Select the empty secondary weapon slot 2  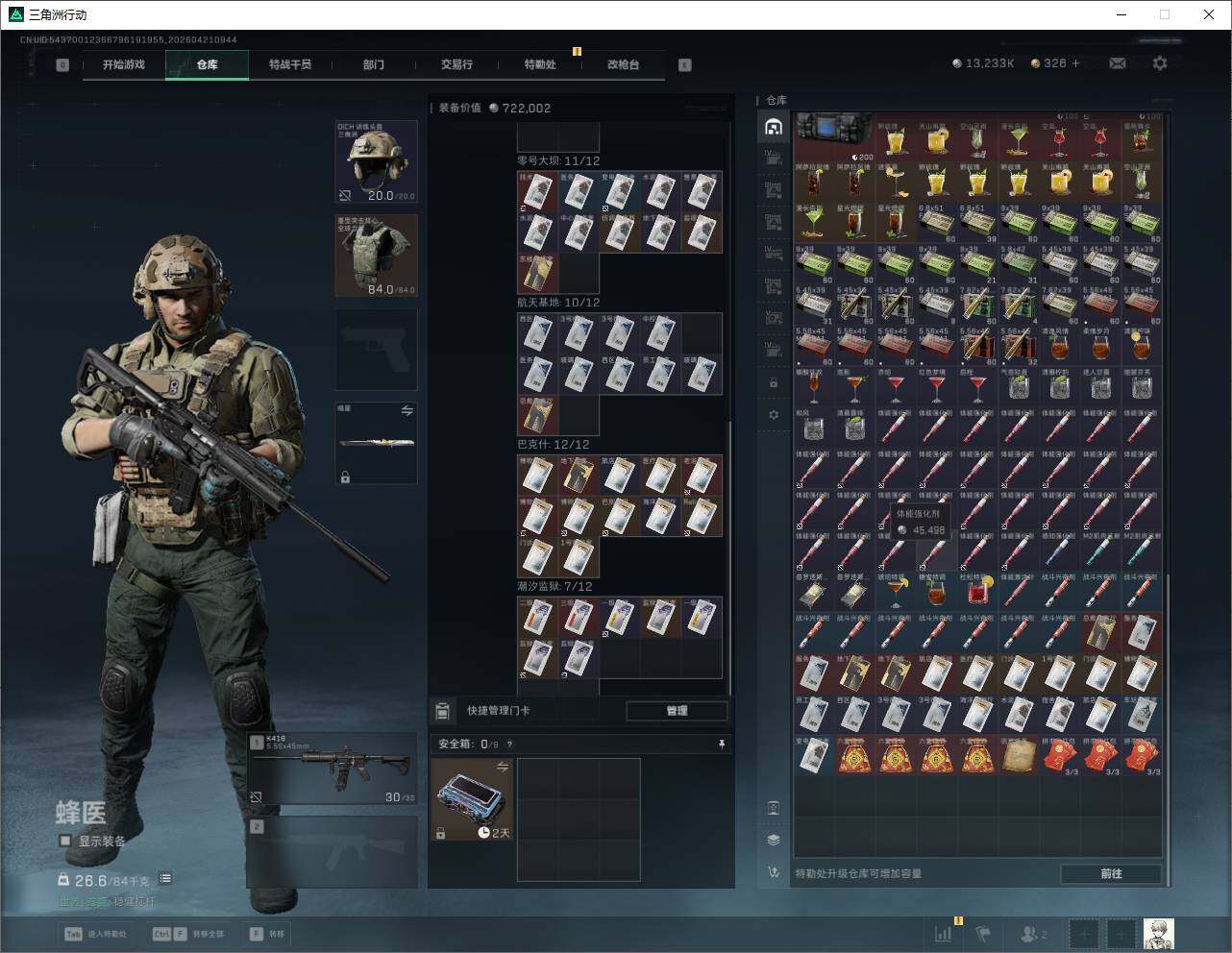tap(333, 852)
